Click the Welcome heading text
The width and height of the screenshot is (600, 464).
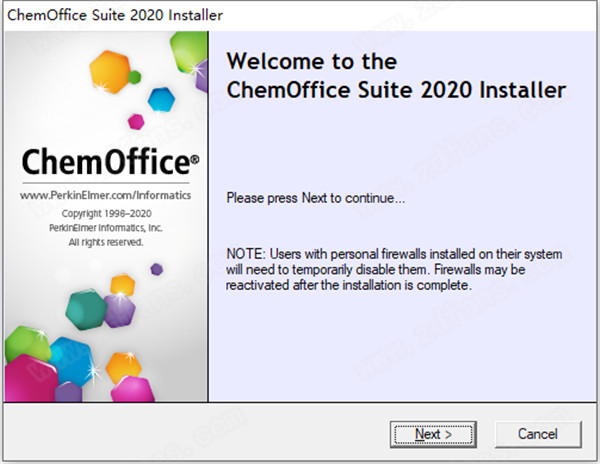[397, 76]
